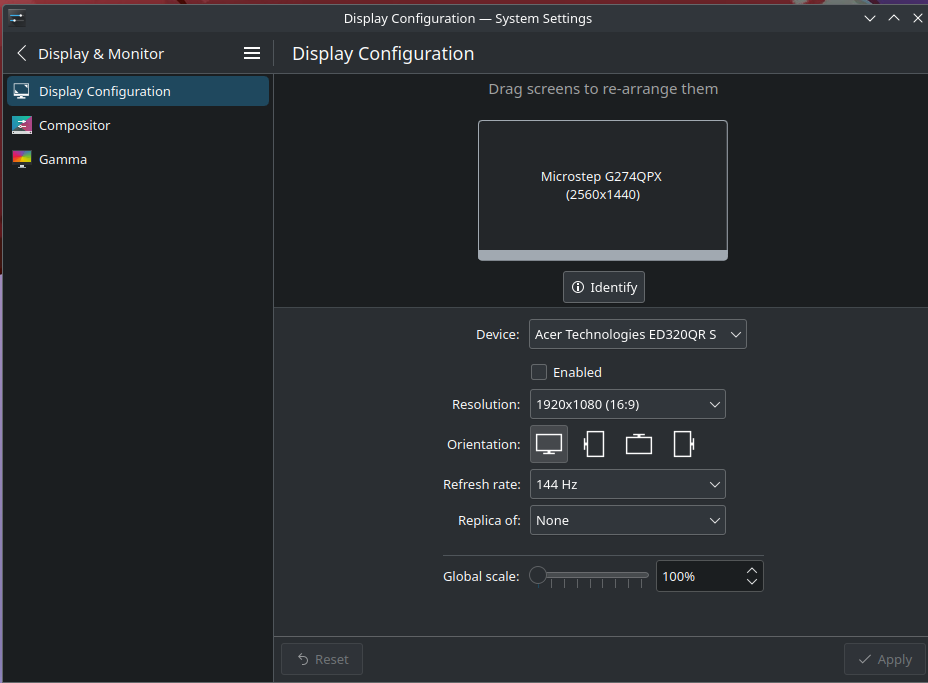Viewport: 928px width, 683px height.
Task: Click the Reset button
Action: pyautogui.click(x=322, y=660)
